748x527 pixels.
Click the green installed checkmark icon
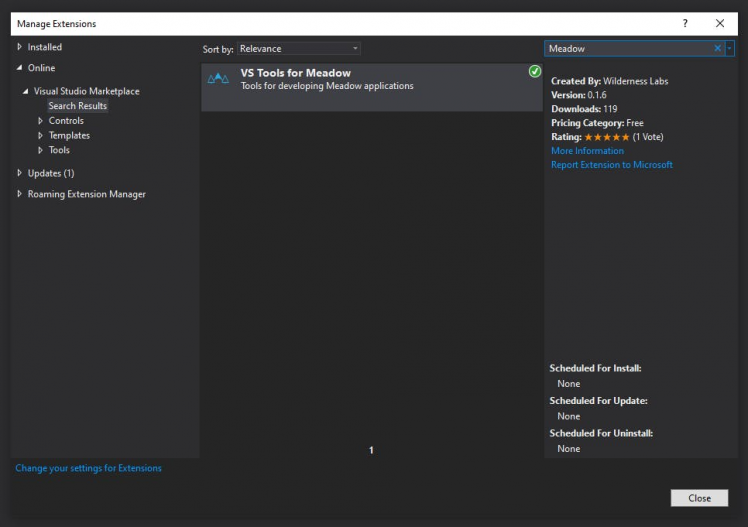(x=535, y=71)
